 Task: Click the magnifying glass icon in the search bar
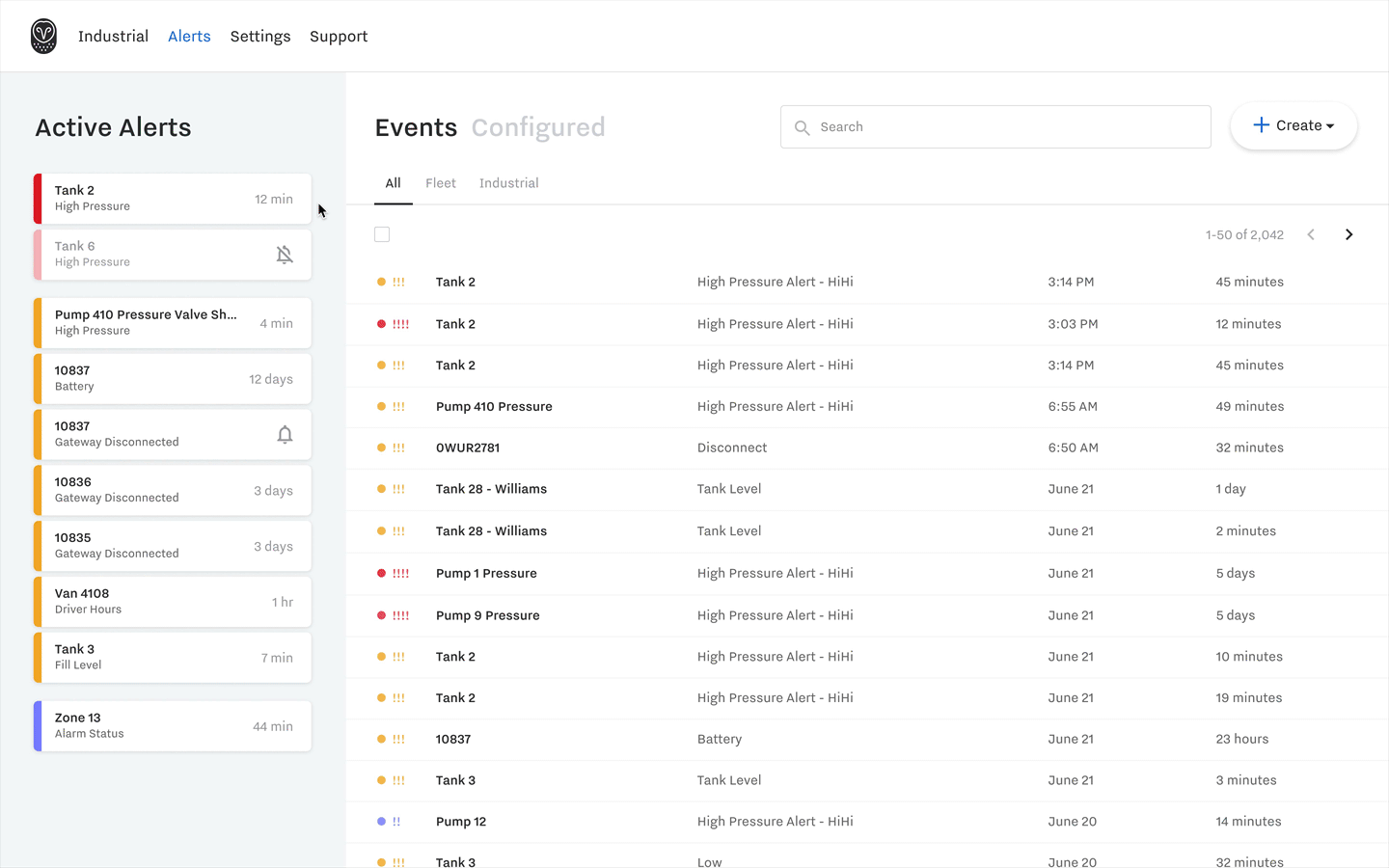(803, 126)
